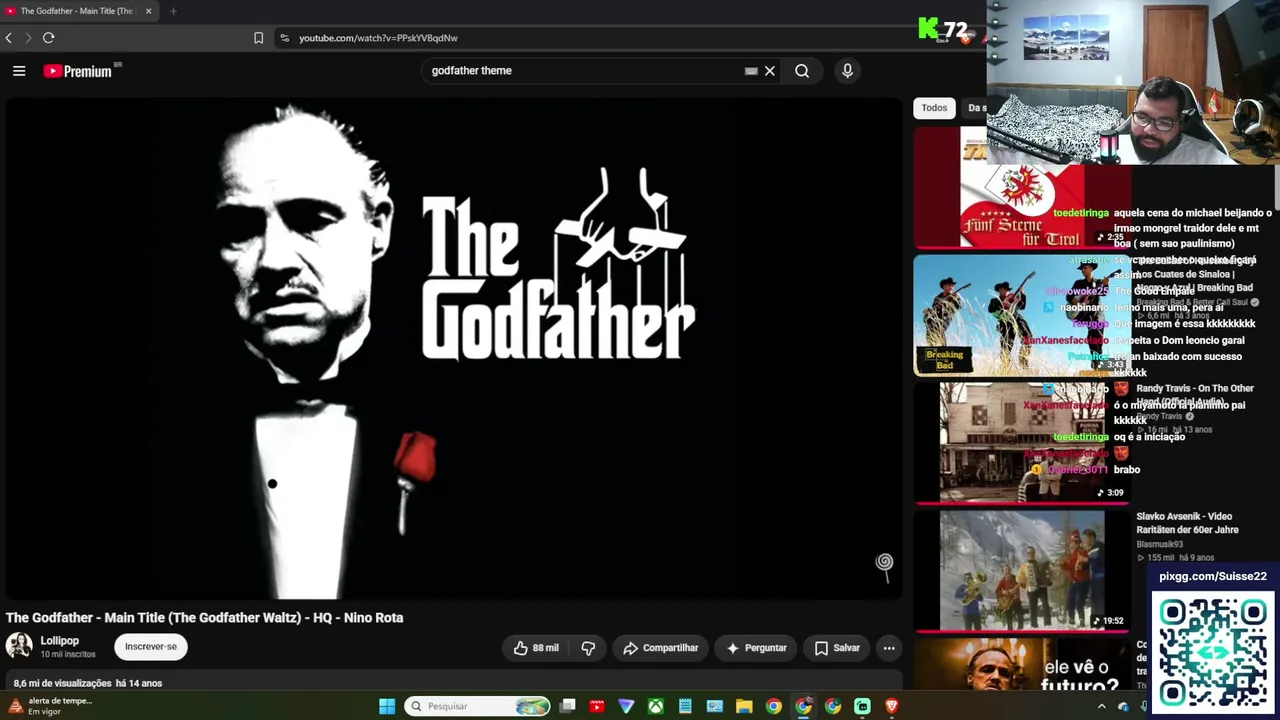The image size is (1280, 720).
Task: Open the Lollipop channel avatar
Action: 19,646
